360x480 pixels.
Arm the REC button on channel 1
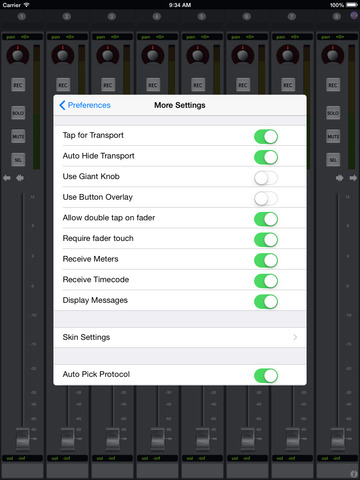pos(18,85)
